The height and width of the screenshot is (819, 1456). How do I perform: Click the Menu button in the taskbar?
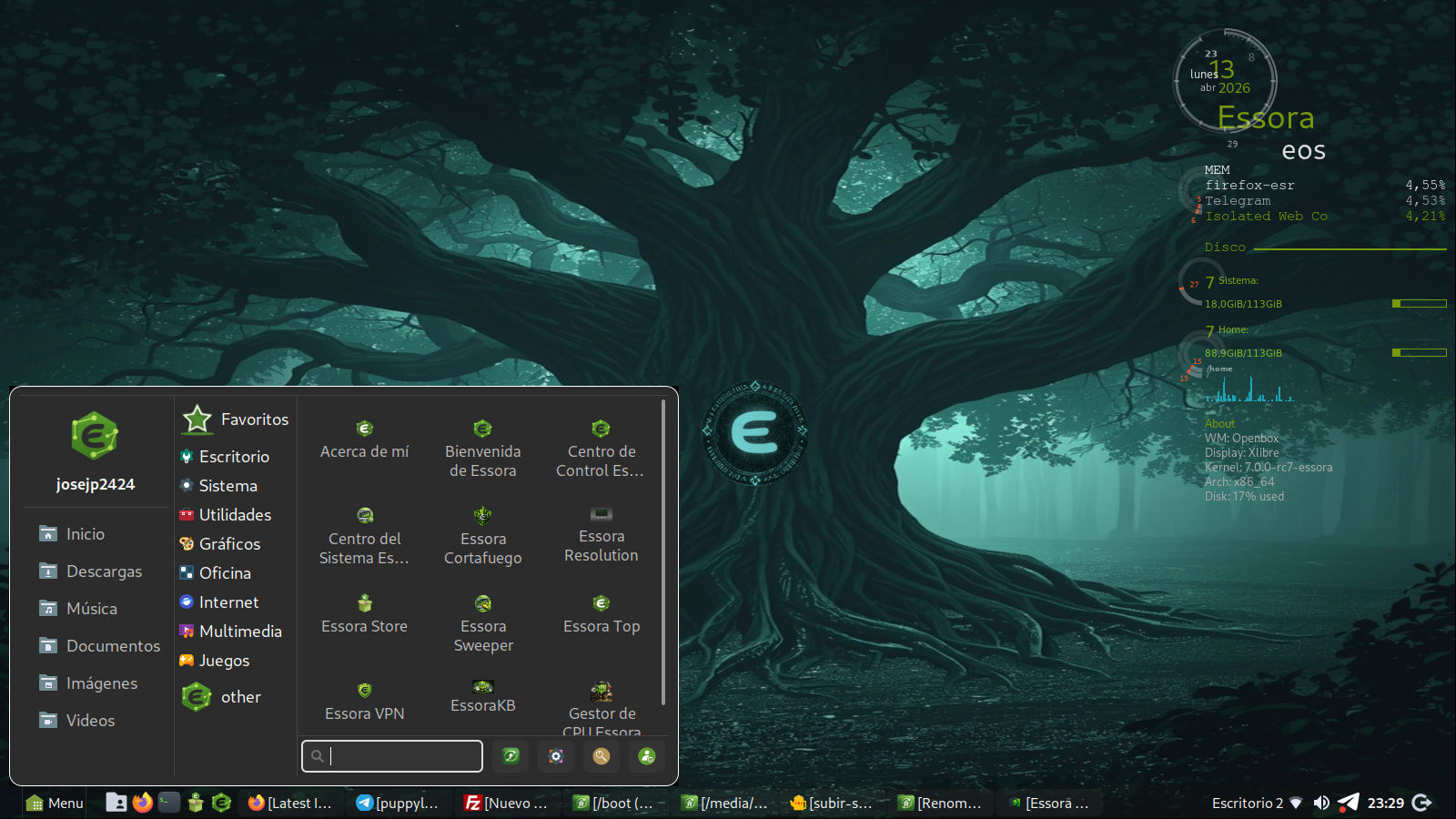(x=55, y=803)
